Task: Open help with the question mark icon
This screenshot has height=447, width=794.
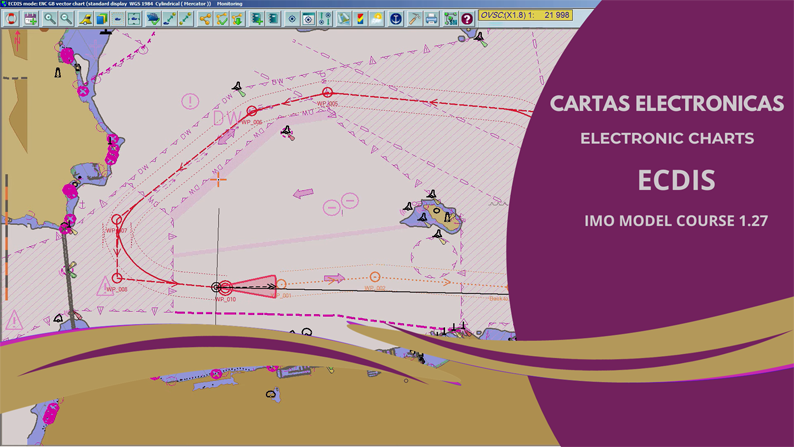Action: [467, 19]
